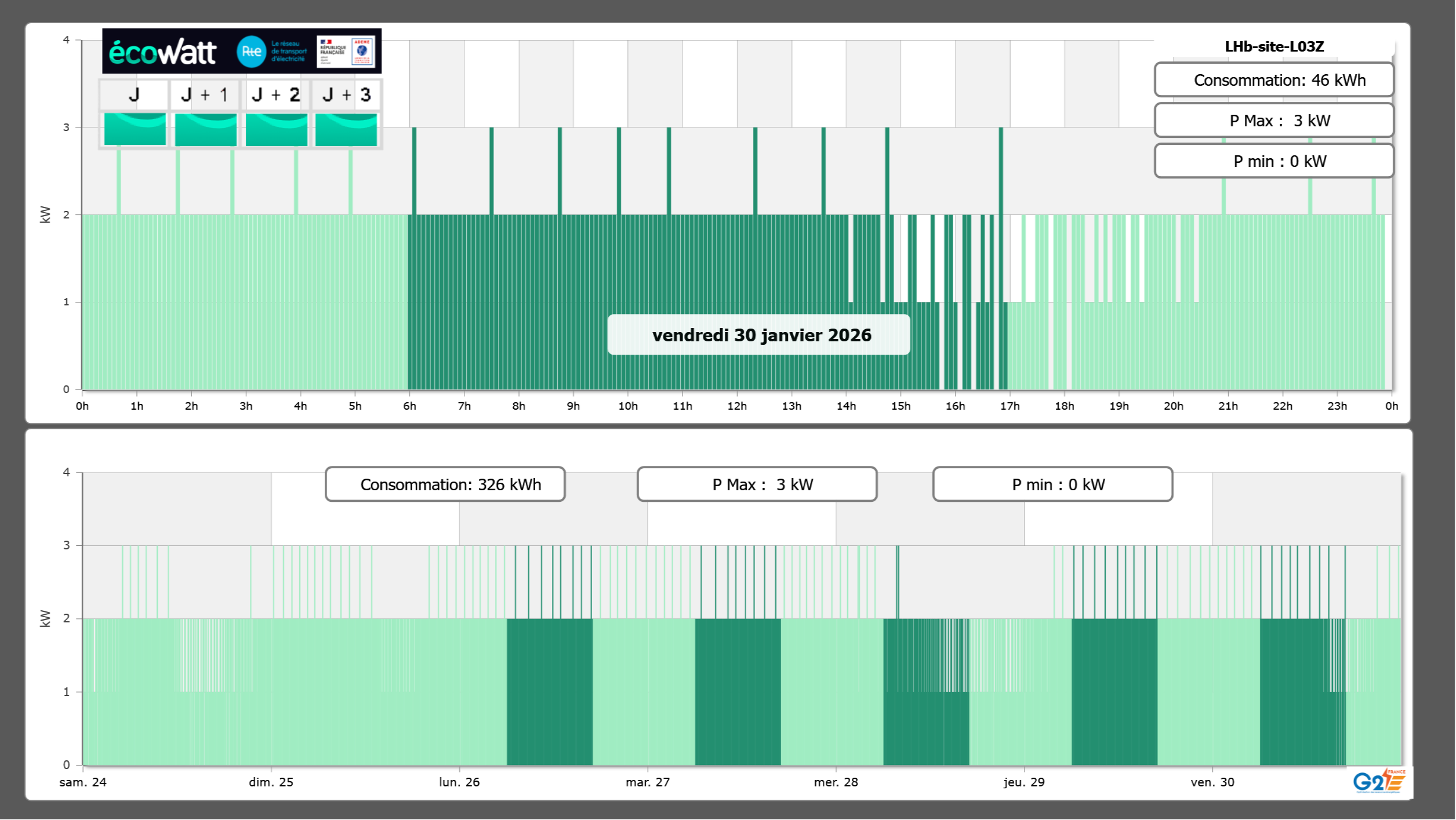1456x820 pixels.
Task: Click the green signal under J + 2
Action: coord(276,129)
